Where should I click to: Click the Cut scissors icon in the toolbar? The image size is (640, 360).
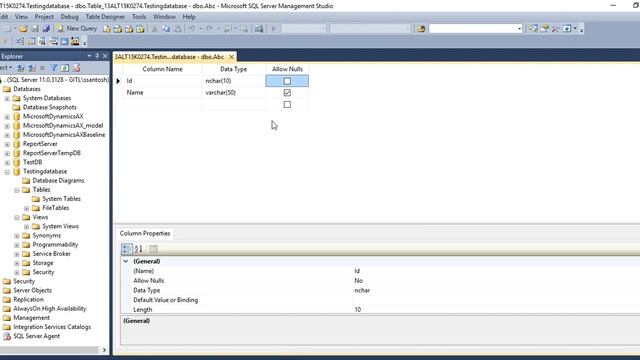(x=155, y=29)
